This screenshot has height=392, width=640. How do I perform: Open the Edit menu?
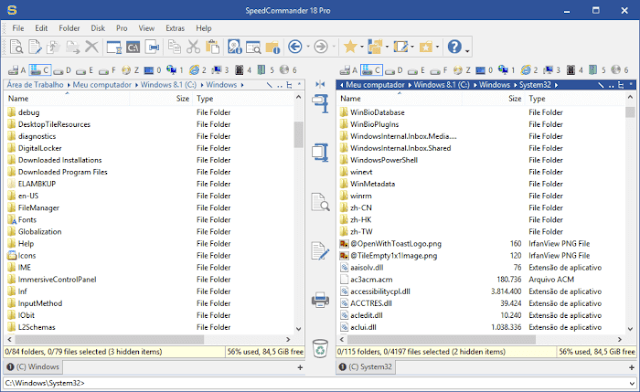coord(41,28)
